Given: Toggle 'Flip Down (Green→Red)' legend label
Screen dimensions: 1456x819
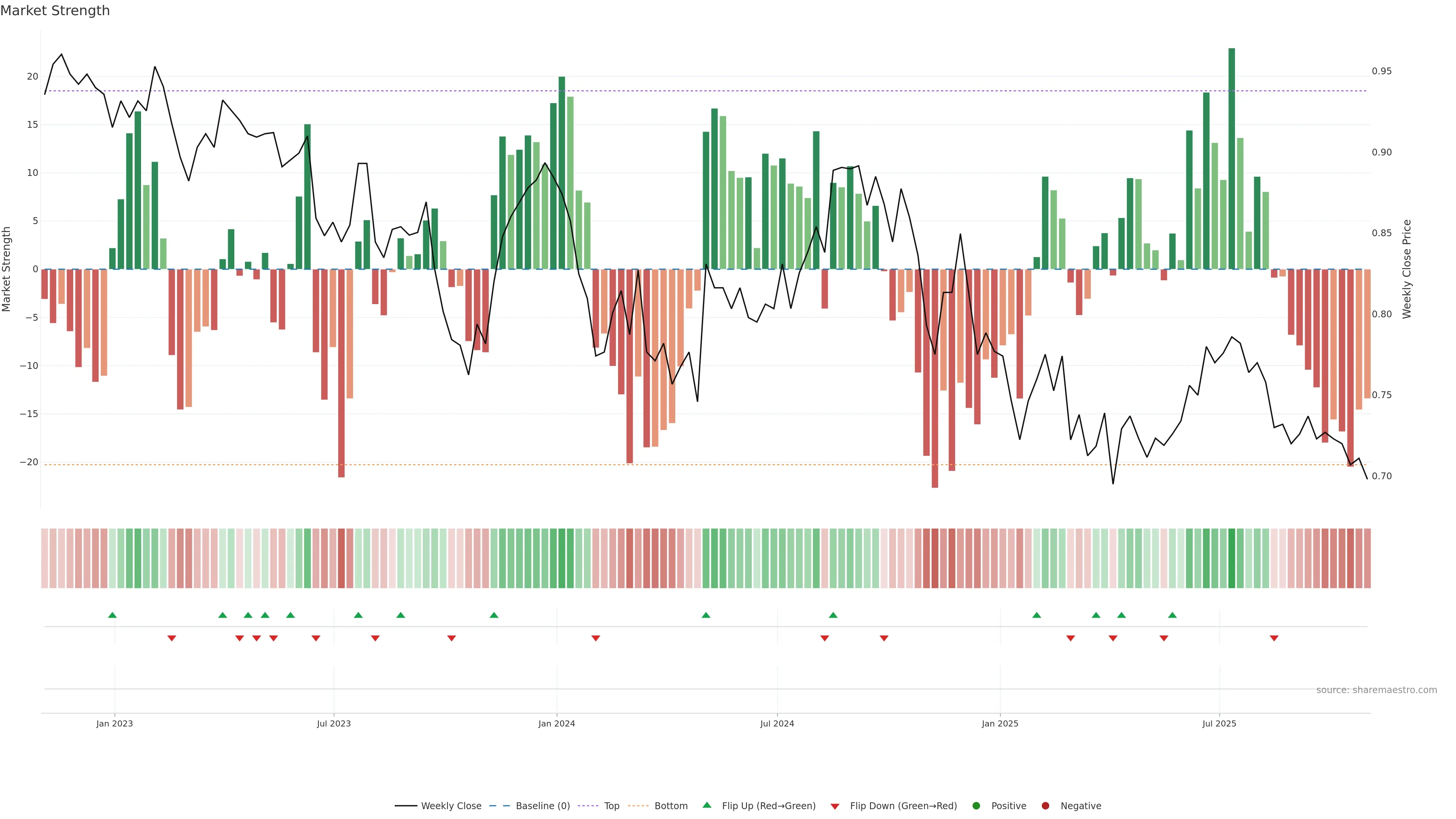Looking at the screenshot, I should 903,806.
